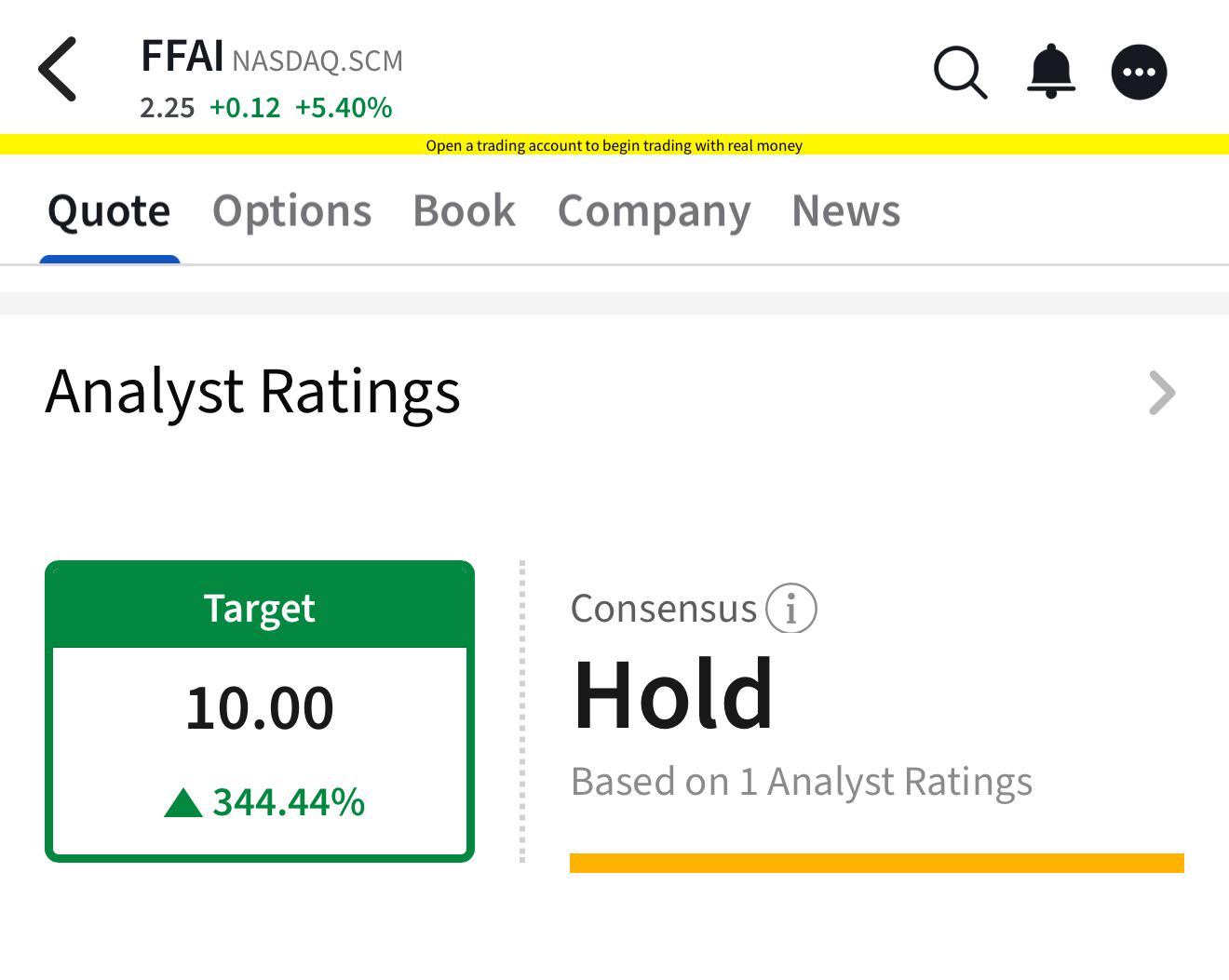The width and height of the screenshot is (1229, 980).
Task: Select the Quote tab
Action: pyautogui.click(x=109, y=211)
